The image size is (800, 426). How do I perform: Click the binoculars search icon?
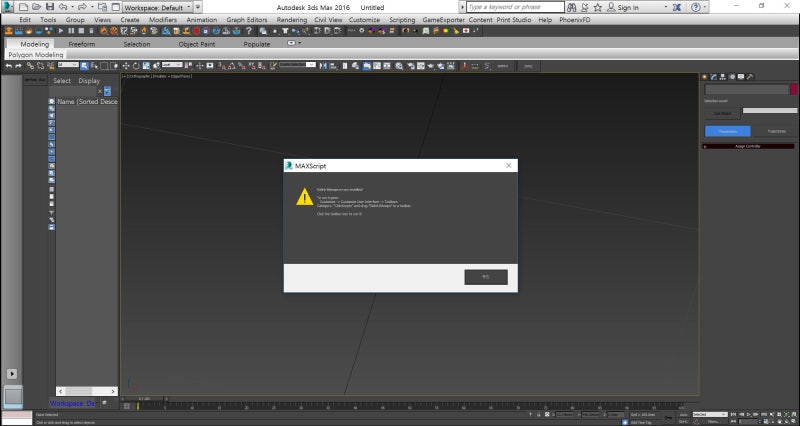click(571, 7)
